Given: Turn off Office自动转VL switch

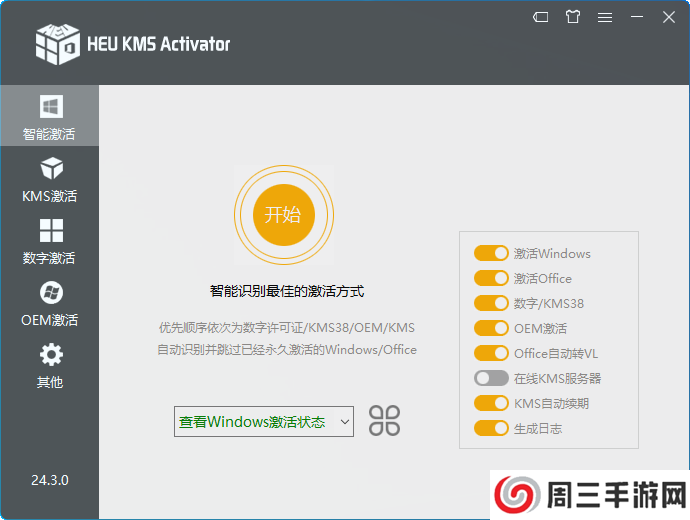Looking at the screenshot, I should tap(491, 354).
